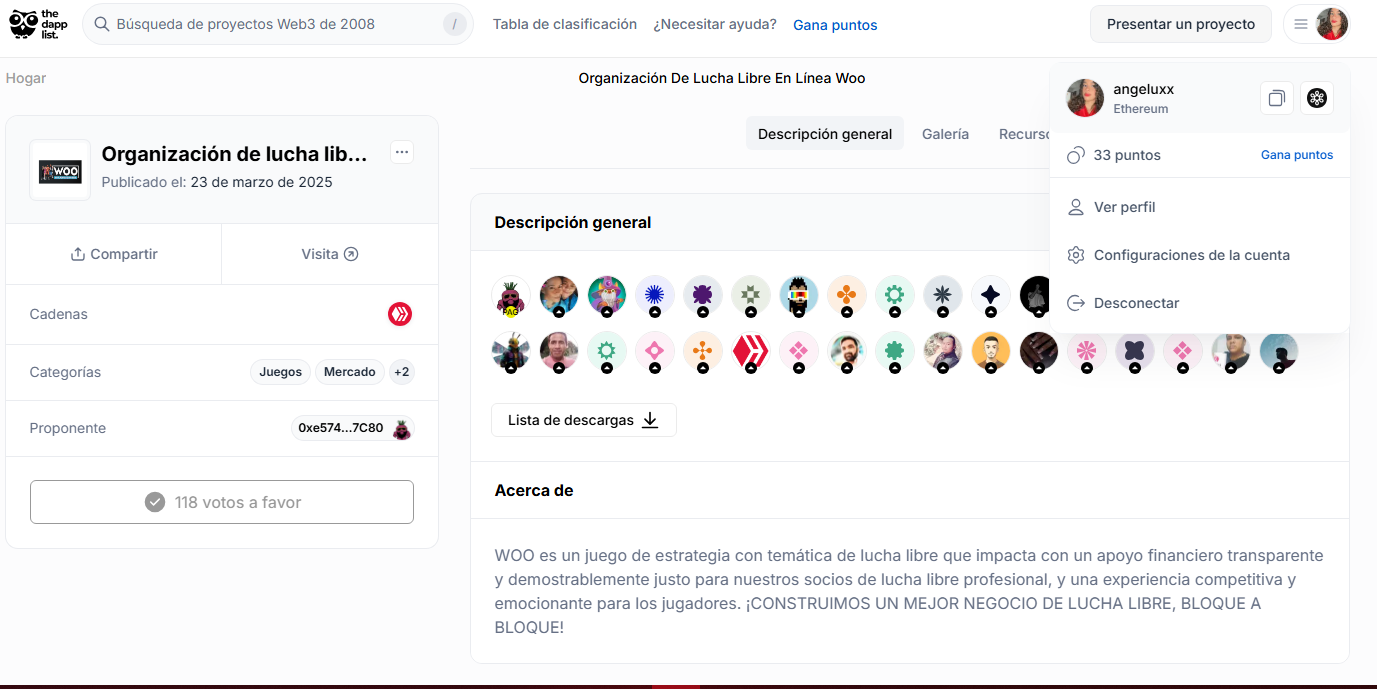The width and height of the screenshot is (1377, 689).
Task: Visit the project site via Visita
Action: click(330, 254)
